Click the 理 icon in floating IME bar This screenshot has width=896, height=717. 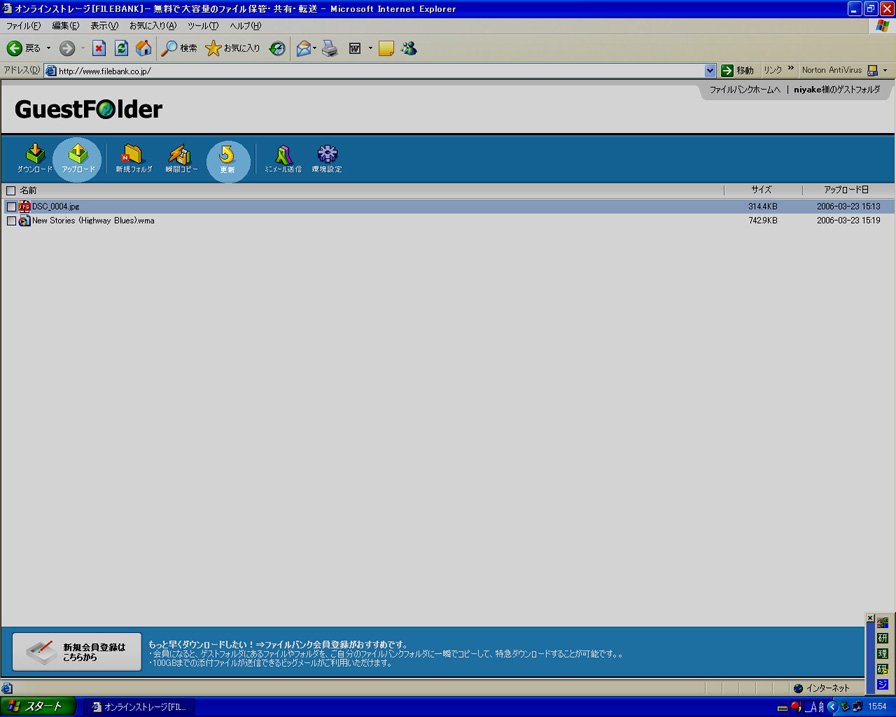click(x=883, y=654)
